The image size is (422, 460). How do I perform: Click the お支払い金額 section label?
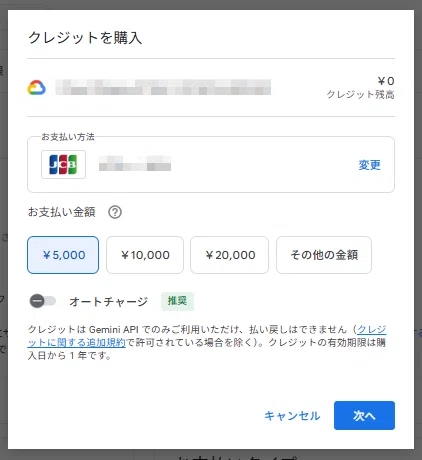pyautogui.click(x=62, y=212)
